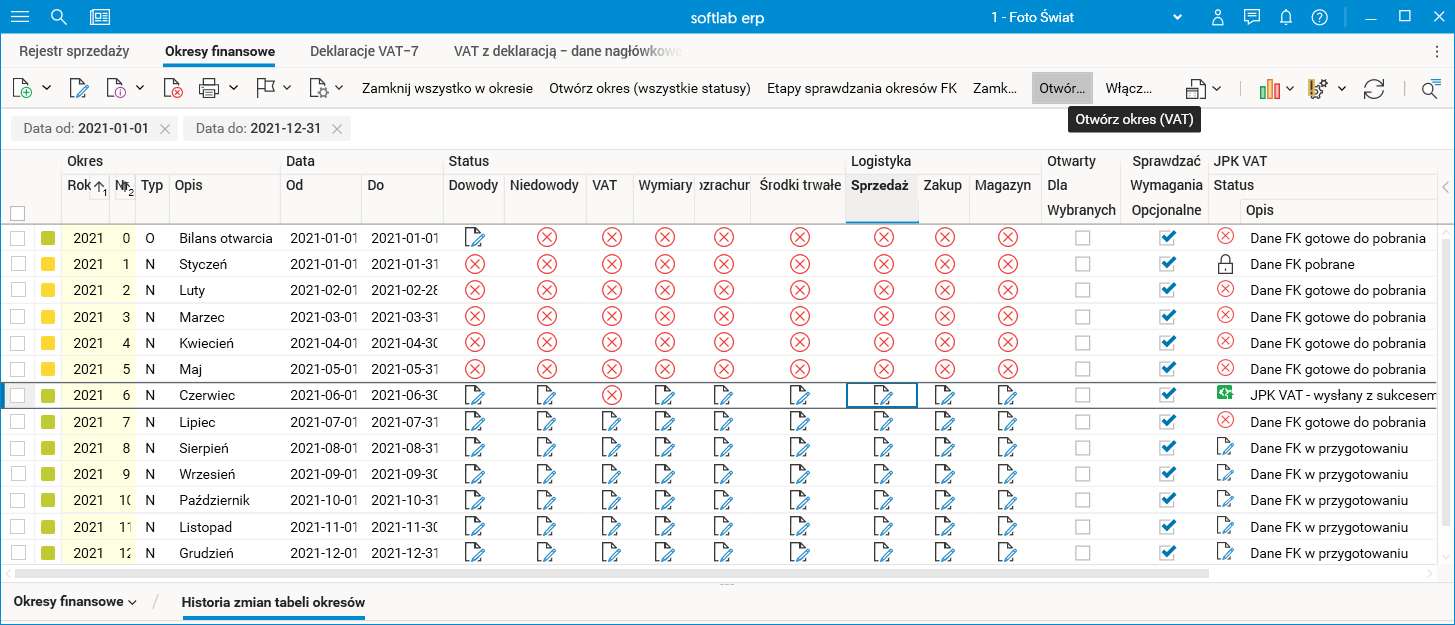The height and width of the screenshot is (625, 1455).
Task: Click the add new document icon
Action: pos(22,89)
